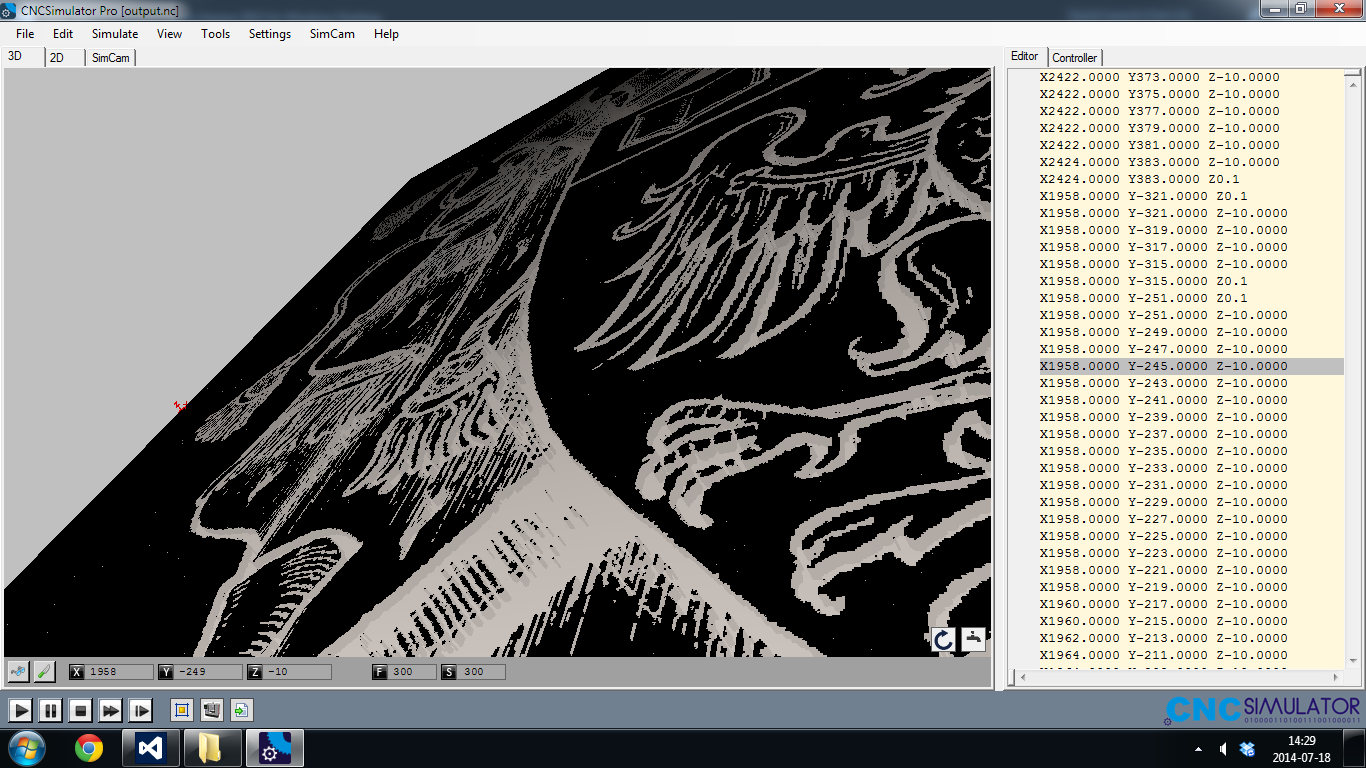Click code line X1958.0000 Y-251.0000 Z0.1
The width and height of the screenshot is (1366, 768).
point(1143,298)
